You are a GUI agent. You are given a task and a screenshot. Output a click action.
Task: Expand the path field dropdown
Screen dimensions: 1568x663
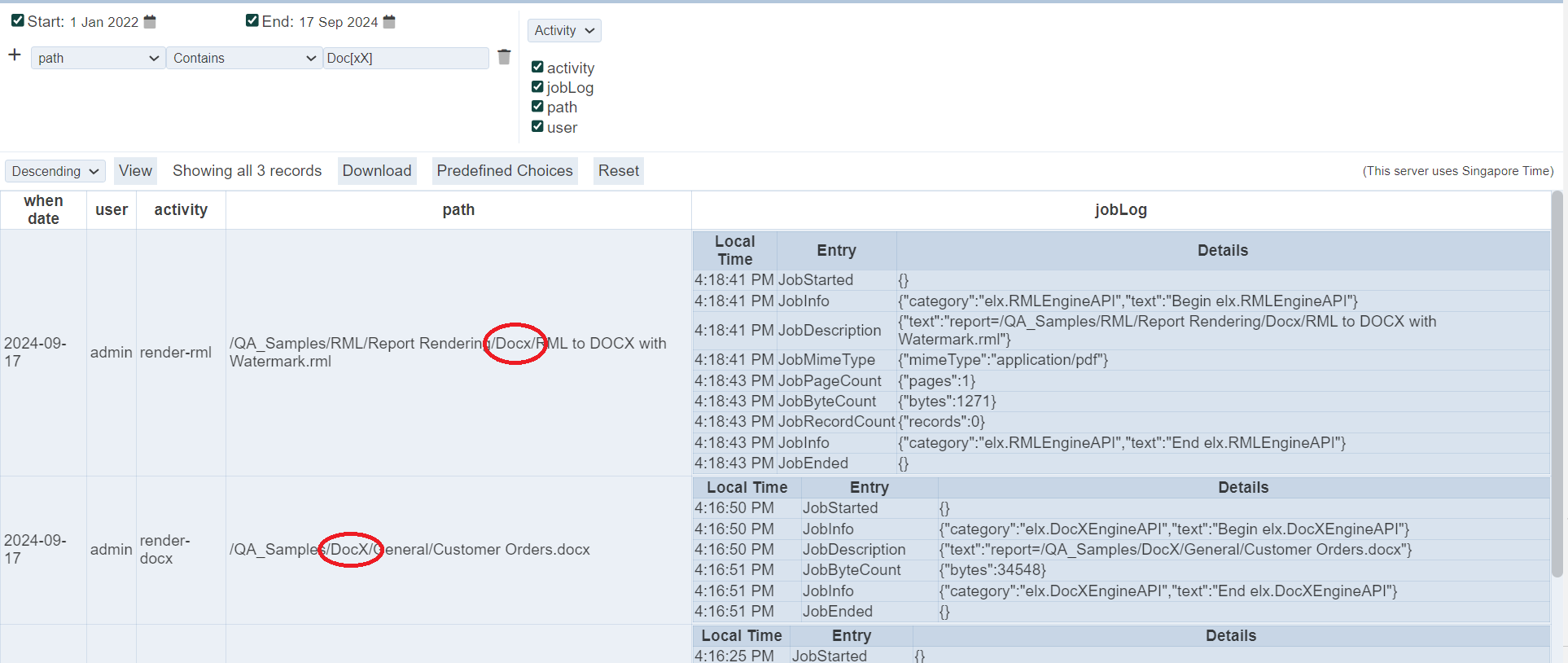[98, 58]
